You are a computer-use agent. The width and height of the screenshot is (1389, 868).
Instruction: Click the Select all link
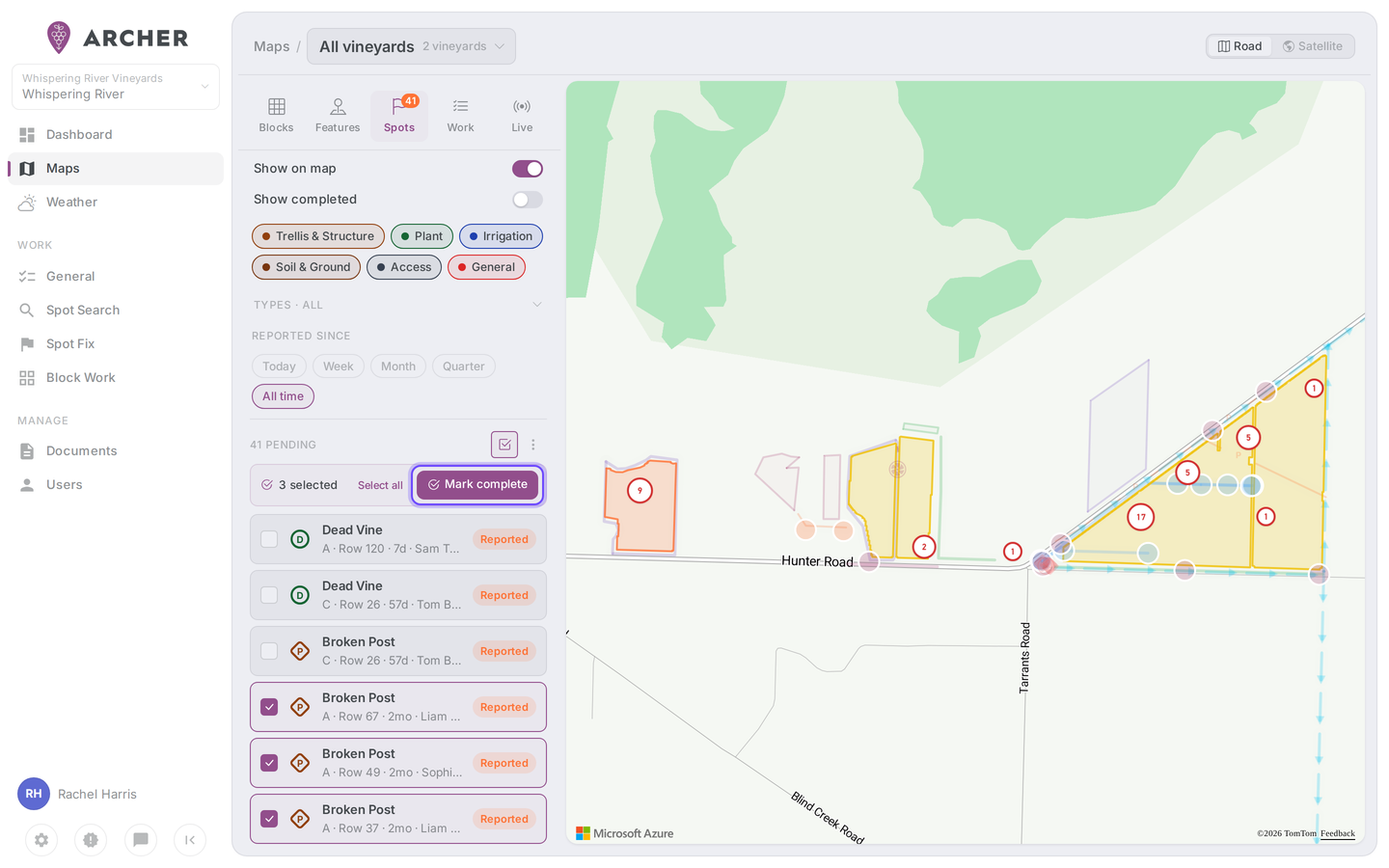click(380, 485)
